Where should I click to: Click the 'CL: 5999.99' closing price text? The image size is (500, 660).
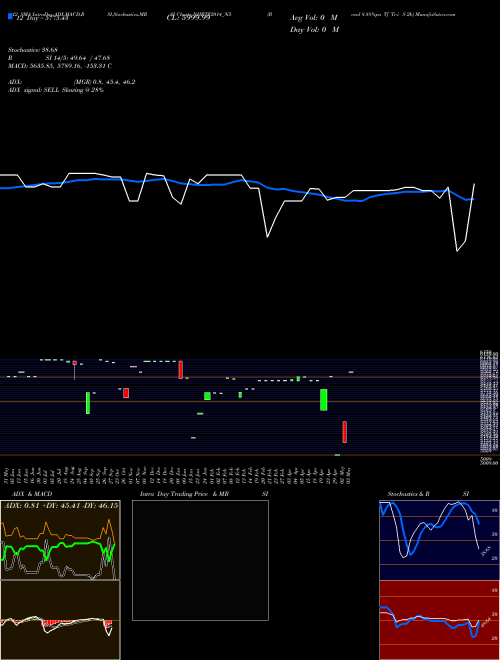click(x=188, y=18)
